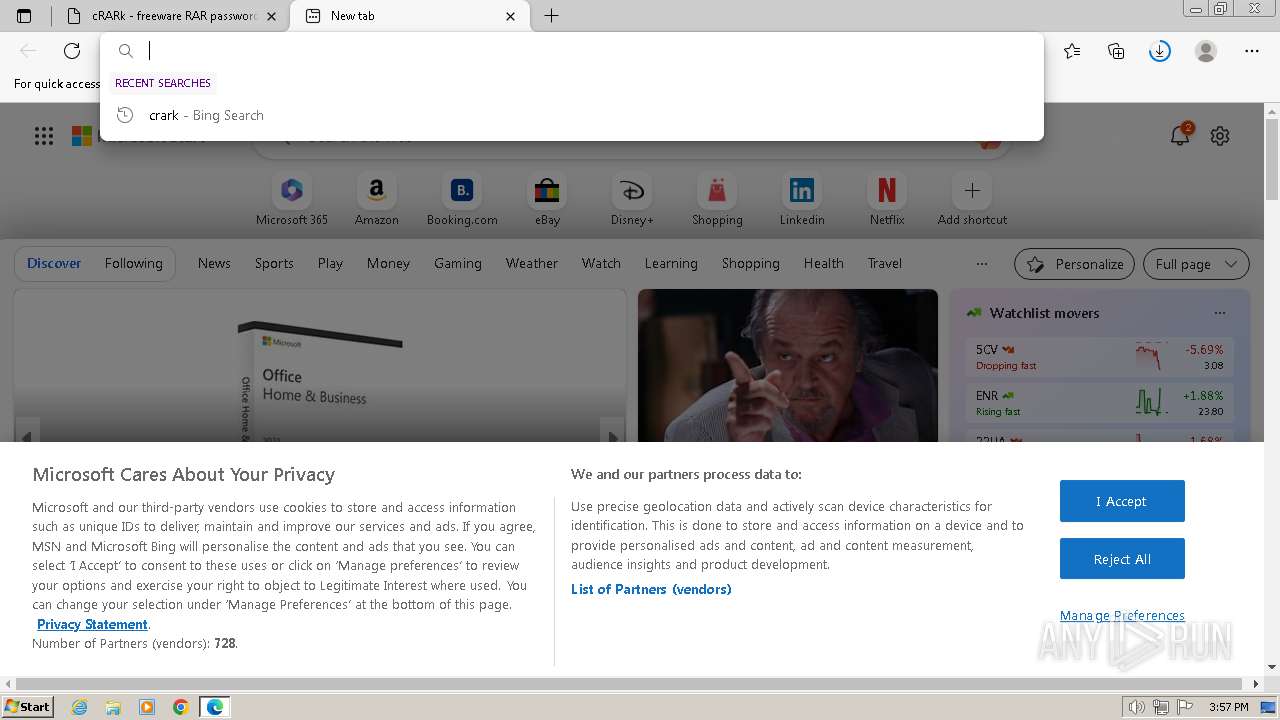Open the Watch category
The image size is (1280, 720).
[x=601, y=263]
